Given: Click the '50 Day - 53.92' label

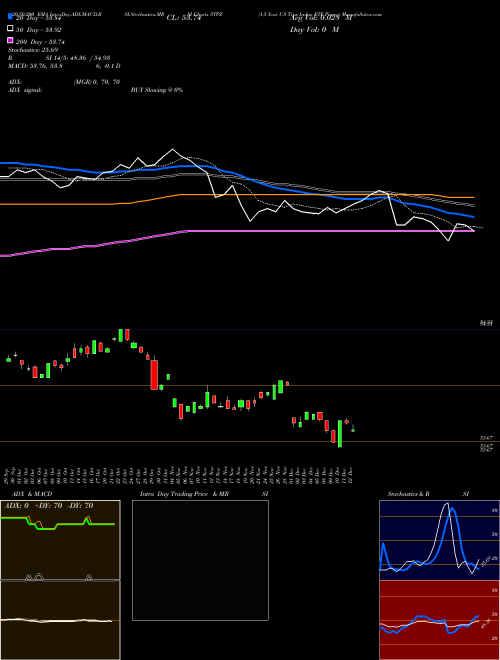Looking at the screenshot, I should coord(39,30).
